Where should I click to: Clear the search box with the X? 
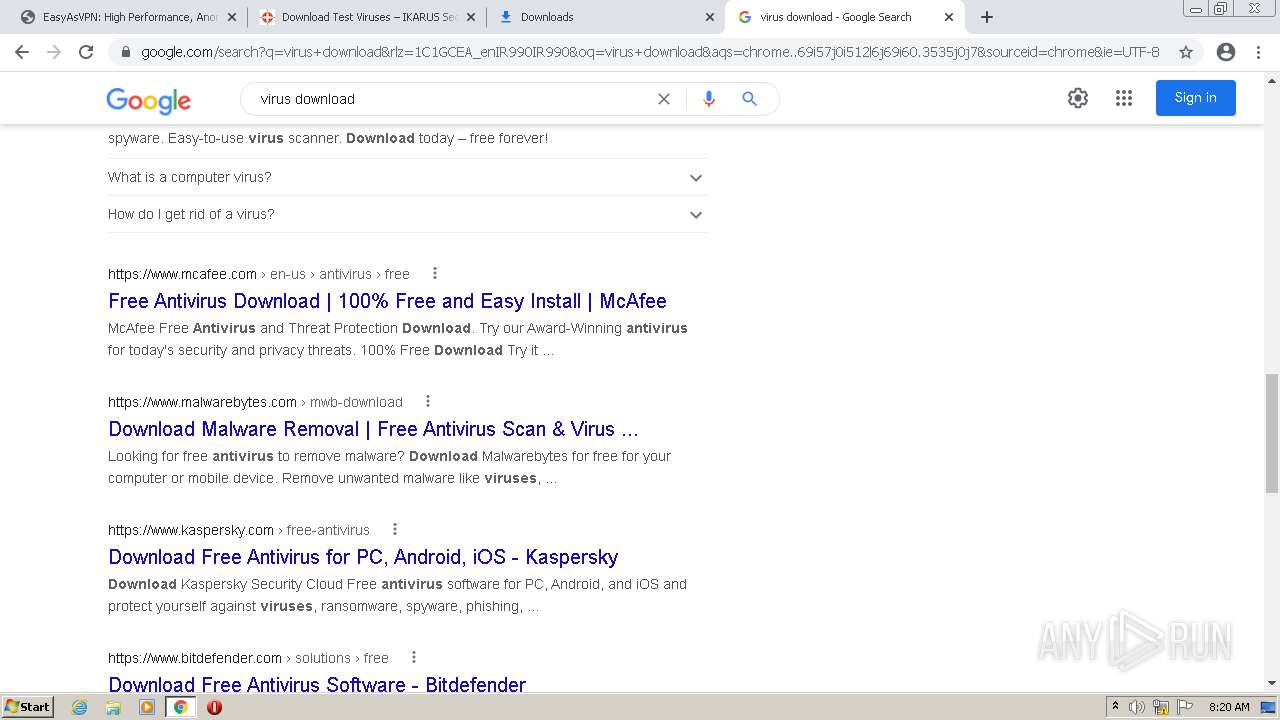click(x=664, y=99)
